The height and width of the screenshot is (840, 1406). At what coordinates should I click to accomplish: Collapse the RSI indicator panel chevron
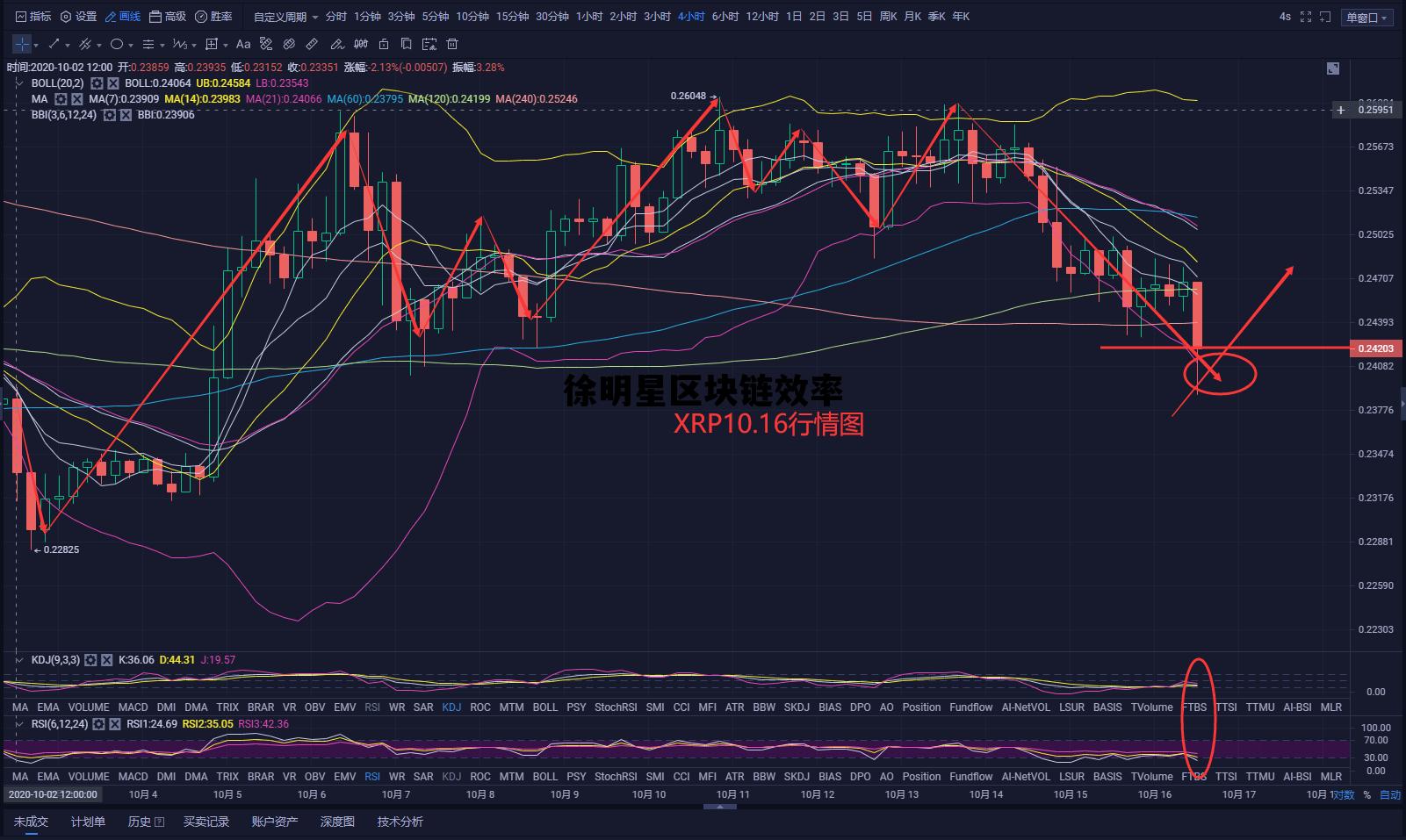point(18,724)
